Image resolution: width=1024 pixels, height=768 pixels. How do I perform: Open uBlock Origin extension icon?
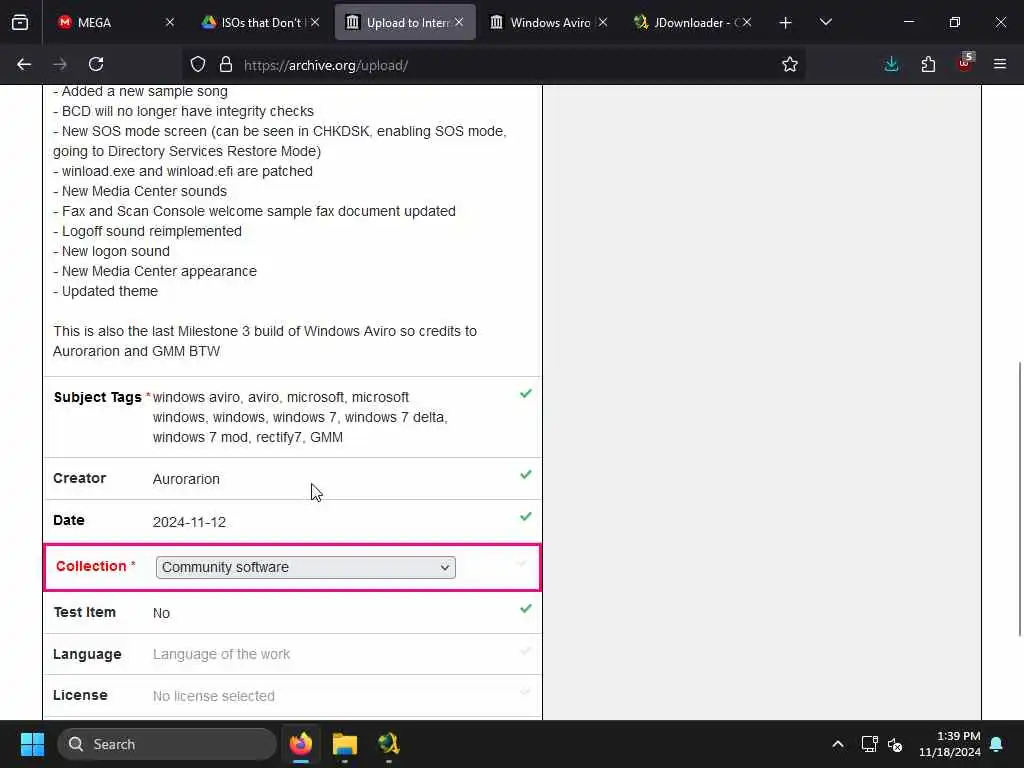965,63
